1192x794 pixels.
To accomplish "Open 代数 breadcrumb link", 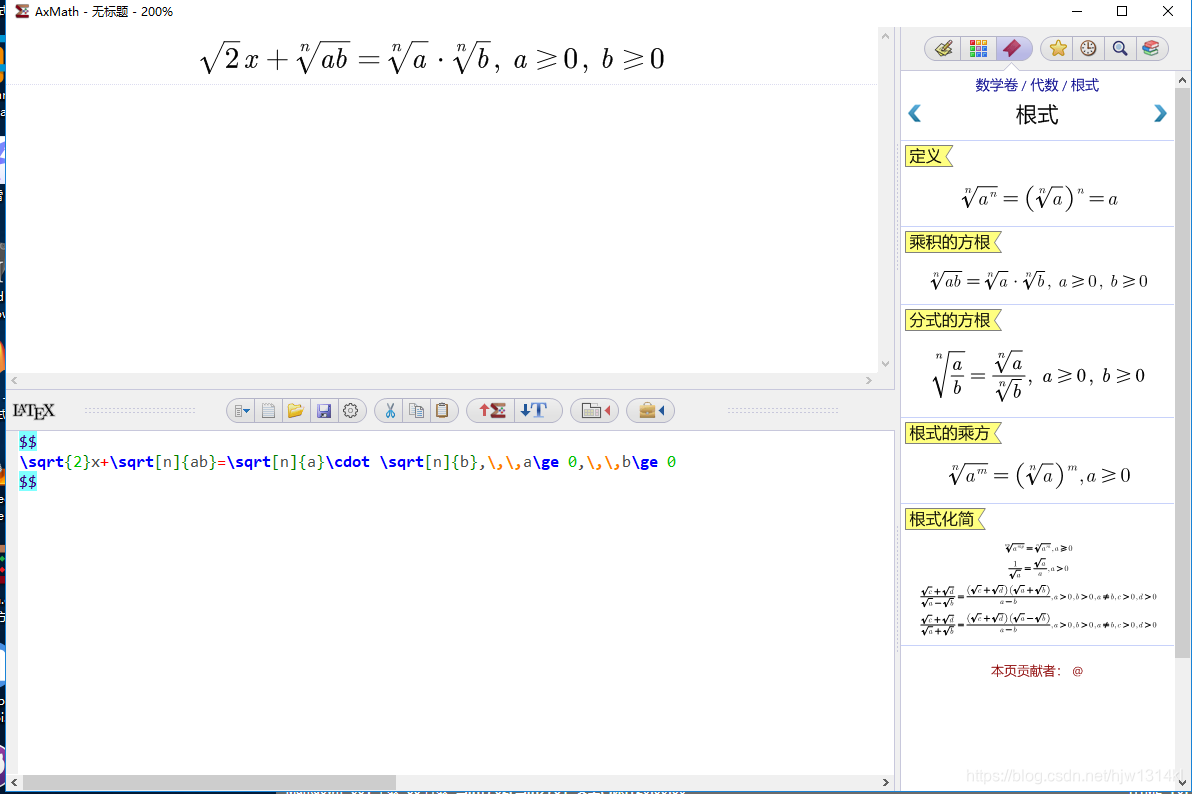I will coord(1044,85).
